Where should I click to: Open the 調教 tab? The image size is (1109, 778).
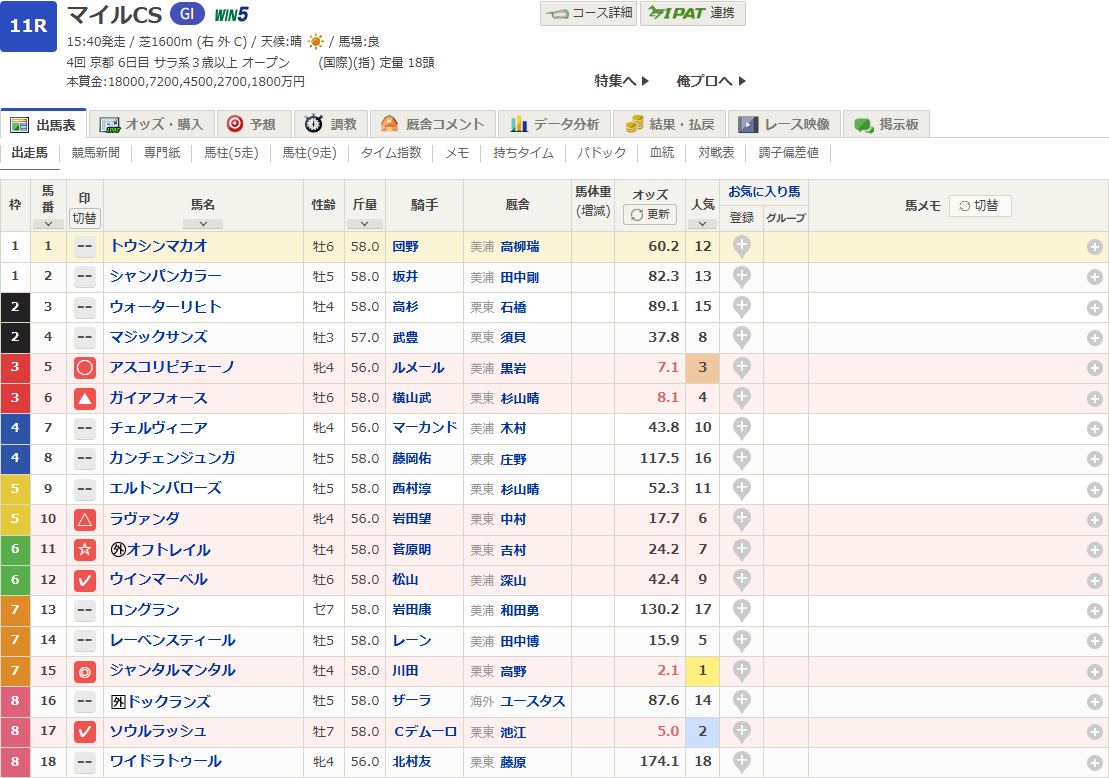click(x=331, y=124)
